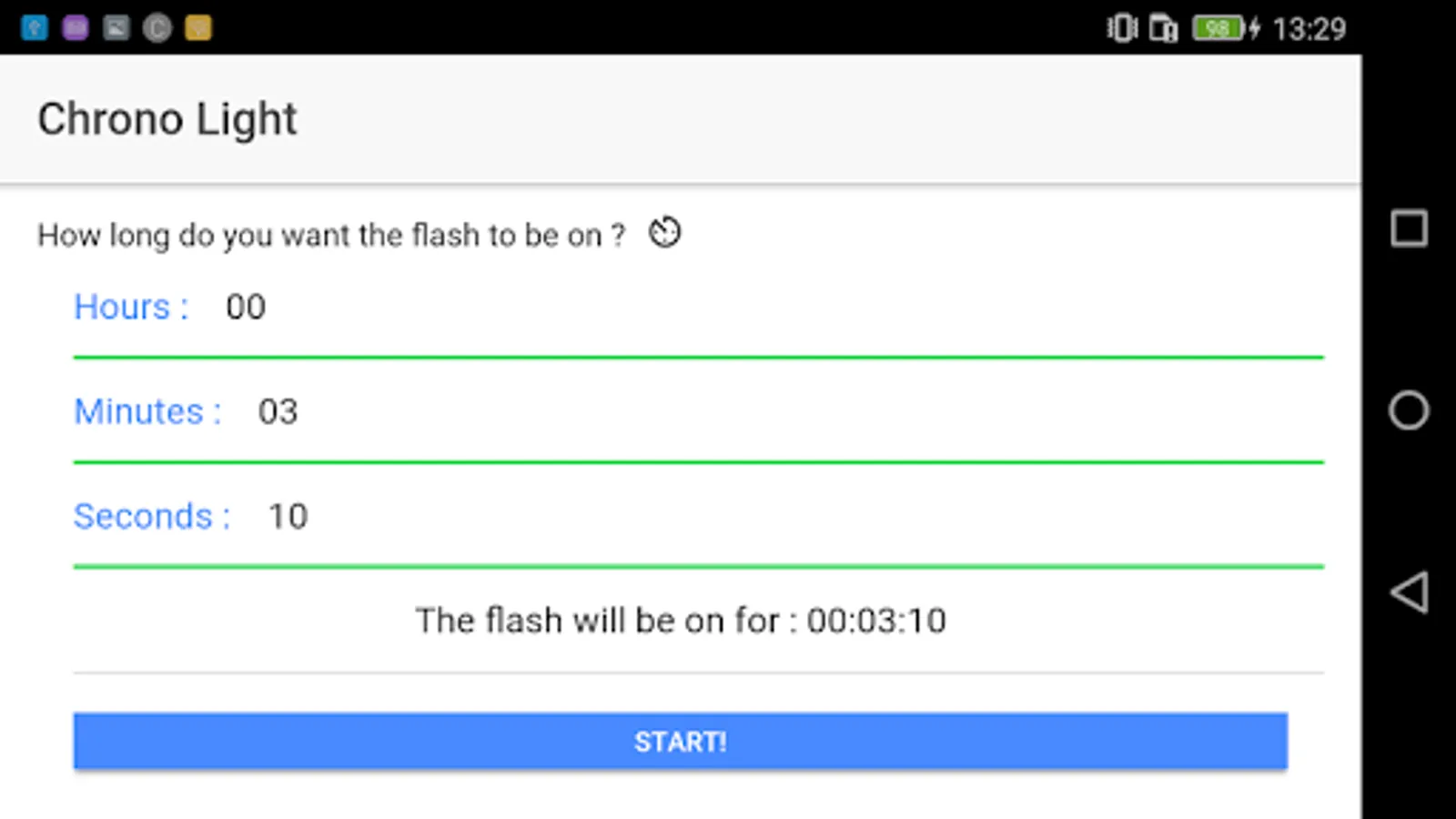
Task: Tap the Chrono Light title
Action: (167, 119)
